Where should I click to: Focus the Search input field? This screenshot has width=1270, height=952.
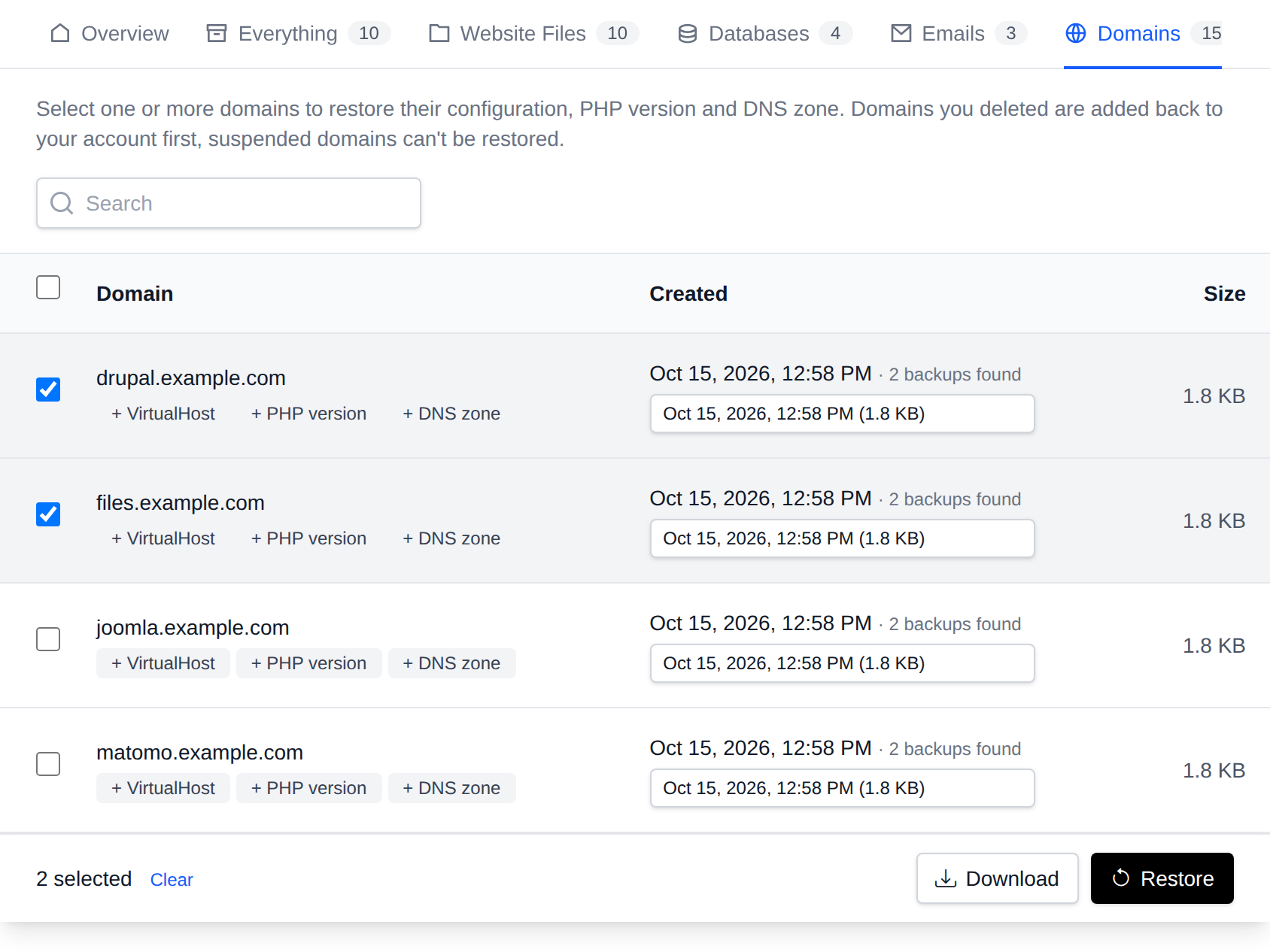[x=229, y=203]
